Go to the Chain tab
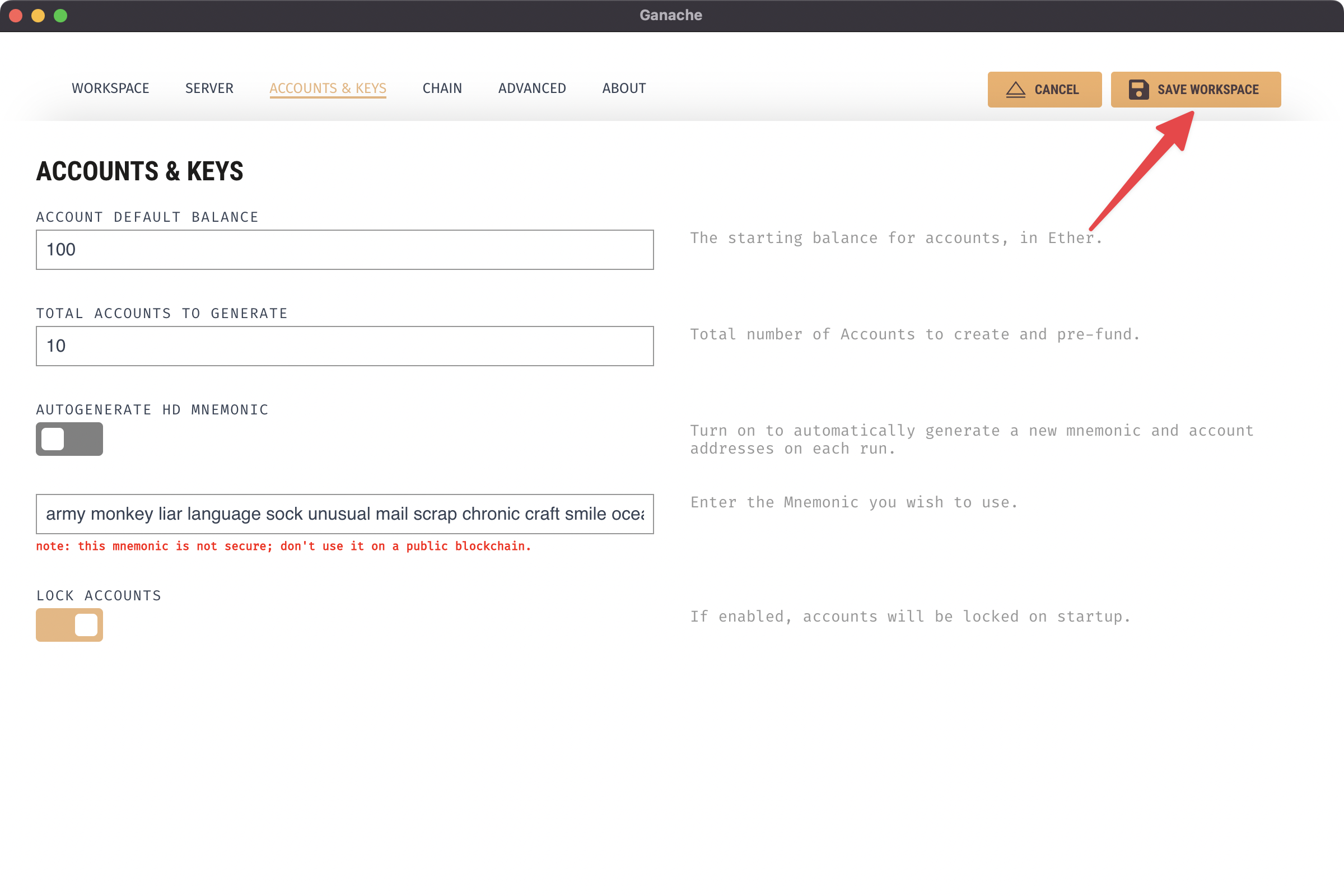1344x896 pixels. 442,88
